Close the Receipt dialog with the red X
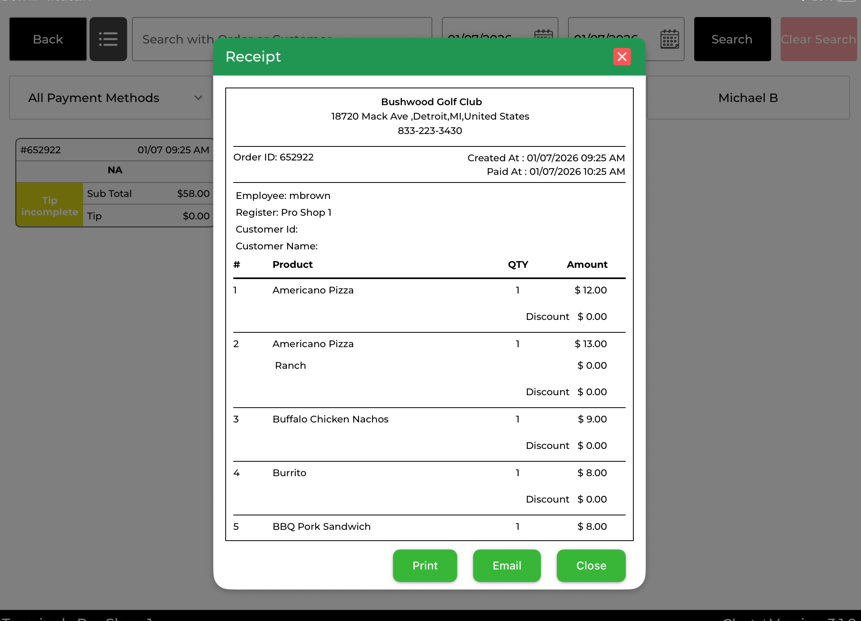Image resolution: width=861 pixels, height=621 pixels. [x=622, y=57]
